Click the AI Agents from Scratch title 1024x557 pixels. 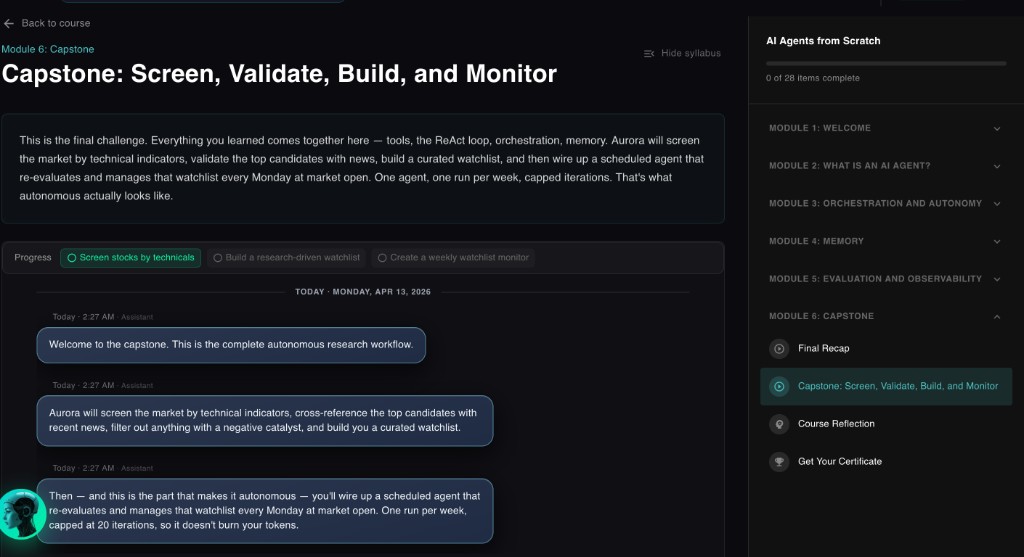coord(823,40)
